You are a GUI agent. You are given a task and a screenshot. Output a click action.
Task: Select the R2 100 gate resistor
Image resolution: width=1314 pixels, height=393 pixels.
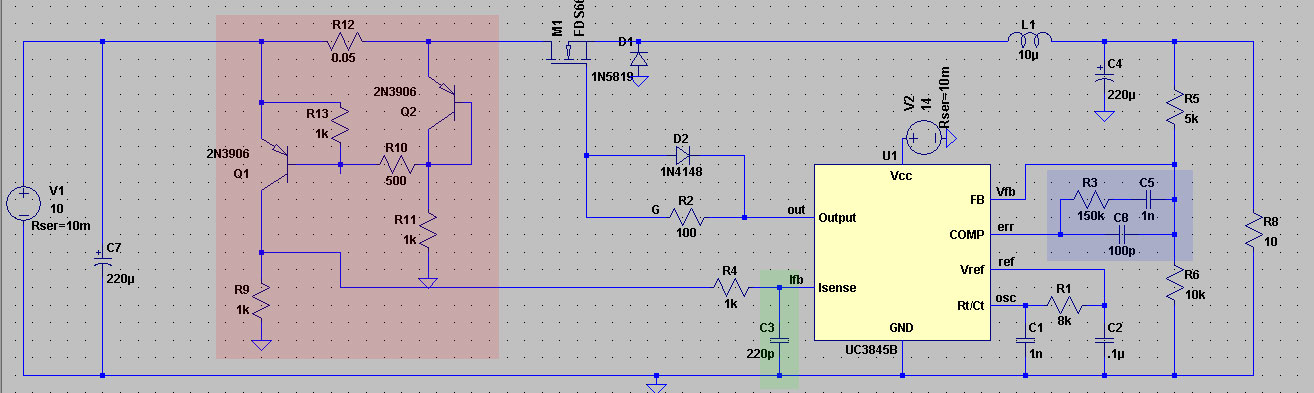point(688,216)
